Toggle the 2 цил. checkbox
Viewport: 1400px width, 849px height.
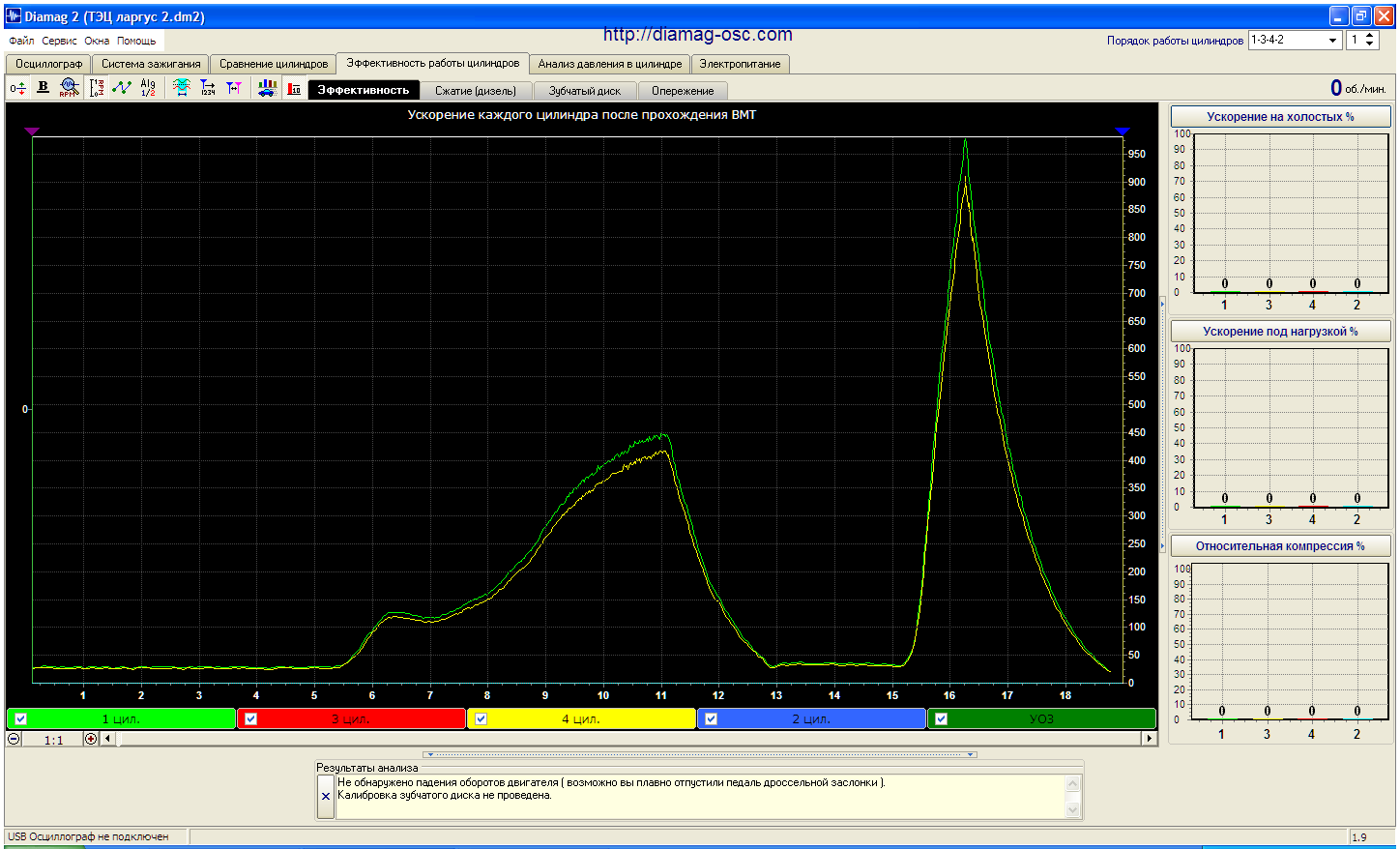click(712, 718)
